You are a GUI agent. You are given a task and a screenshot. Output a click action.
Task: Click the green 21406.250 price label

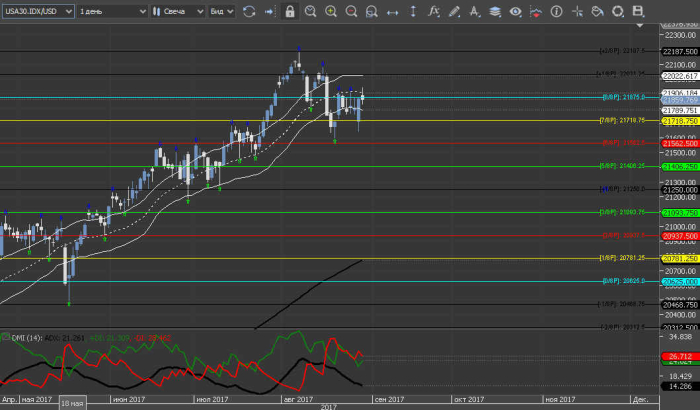point(680,167)
